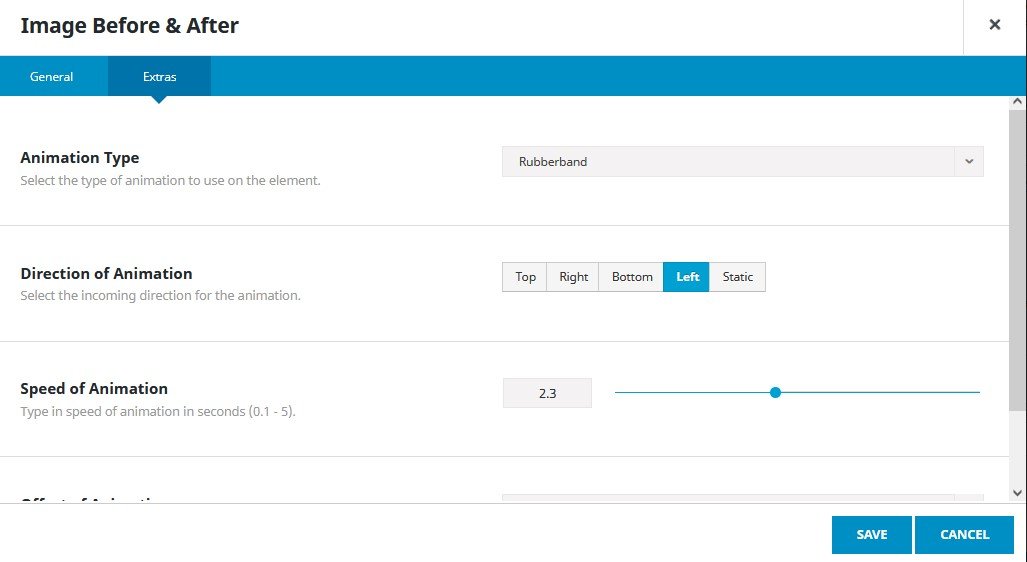Set animation direction to Top
Image resolution: width=1027 pixels, height=562 pixels.
pyautogui.click(x=525, y=277)
